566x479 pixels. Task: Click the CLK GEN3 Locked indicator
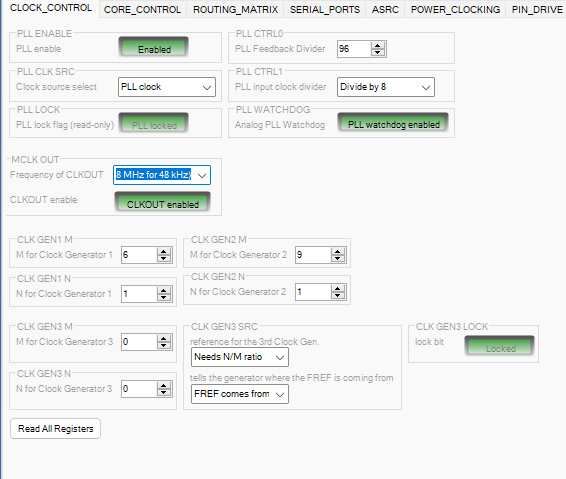tap(500, 346)
